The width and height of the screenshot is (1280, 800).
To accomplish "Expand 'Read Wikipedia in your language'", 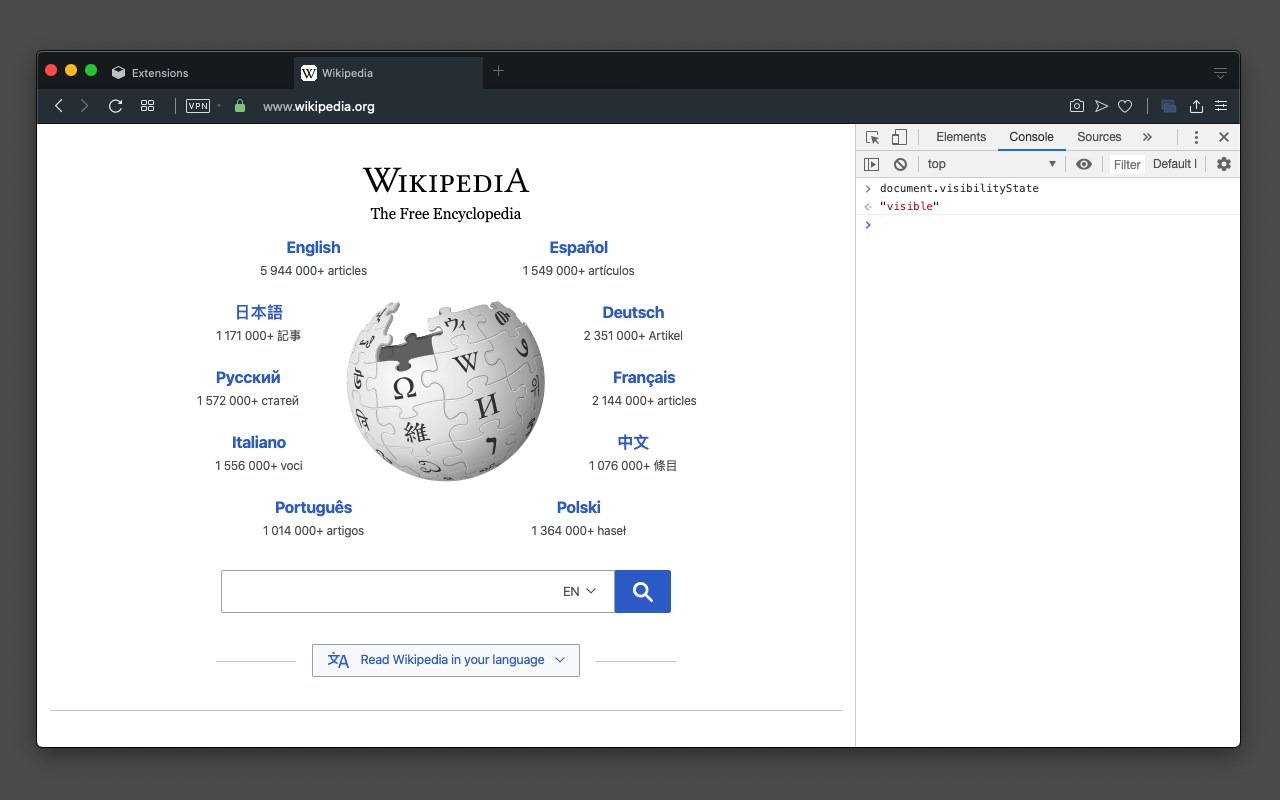I will 446,660.
